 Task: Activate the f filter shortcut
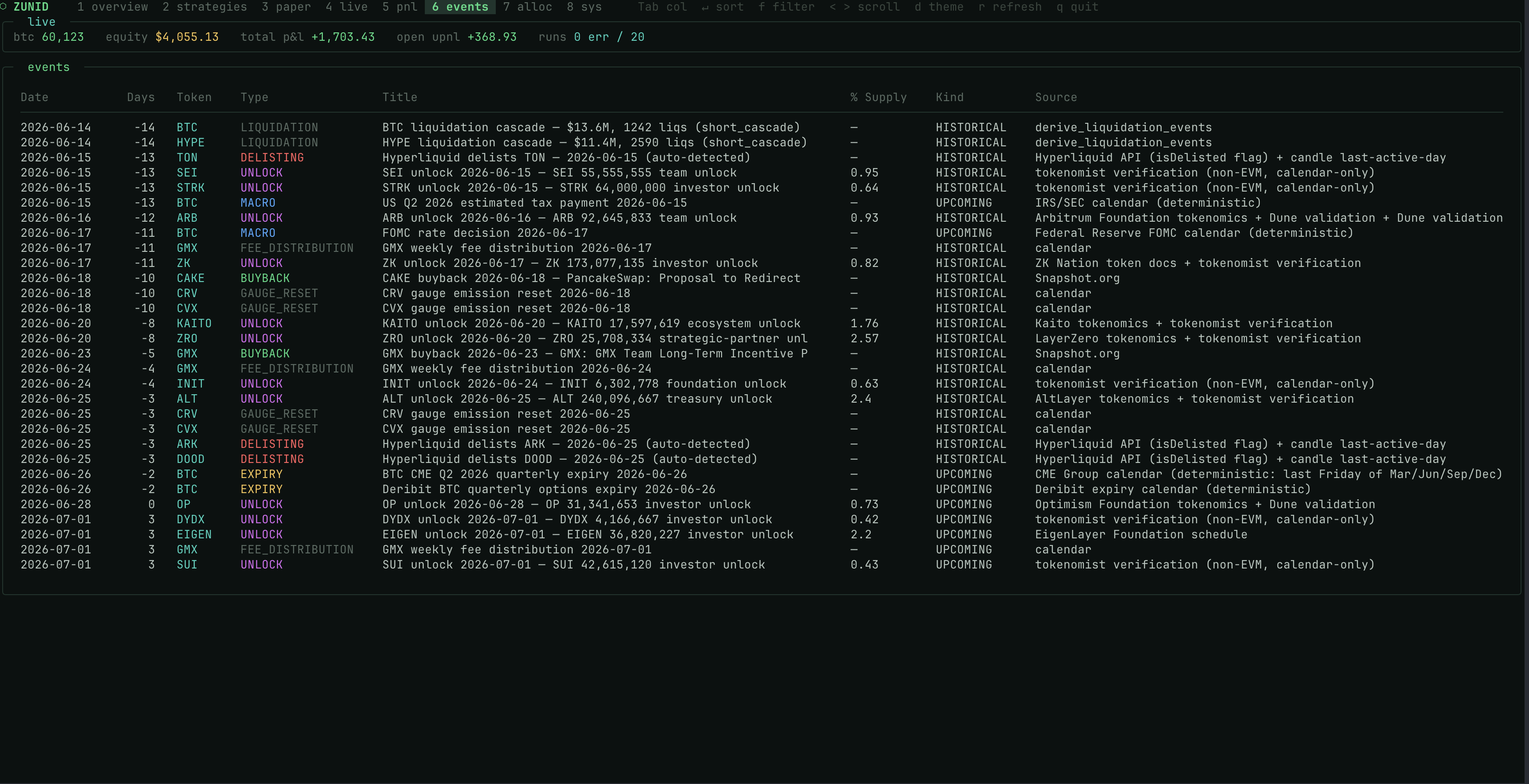pyautogui.click(x=787, y=7)
